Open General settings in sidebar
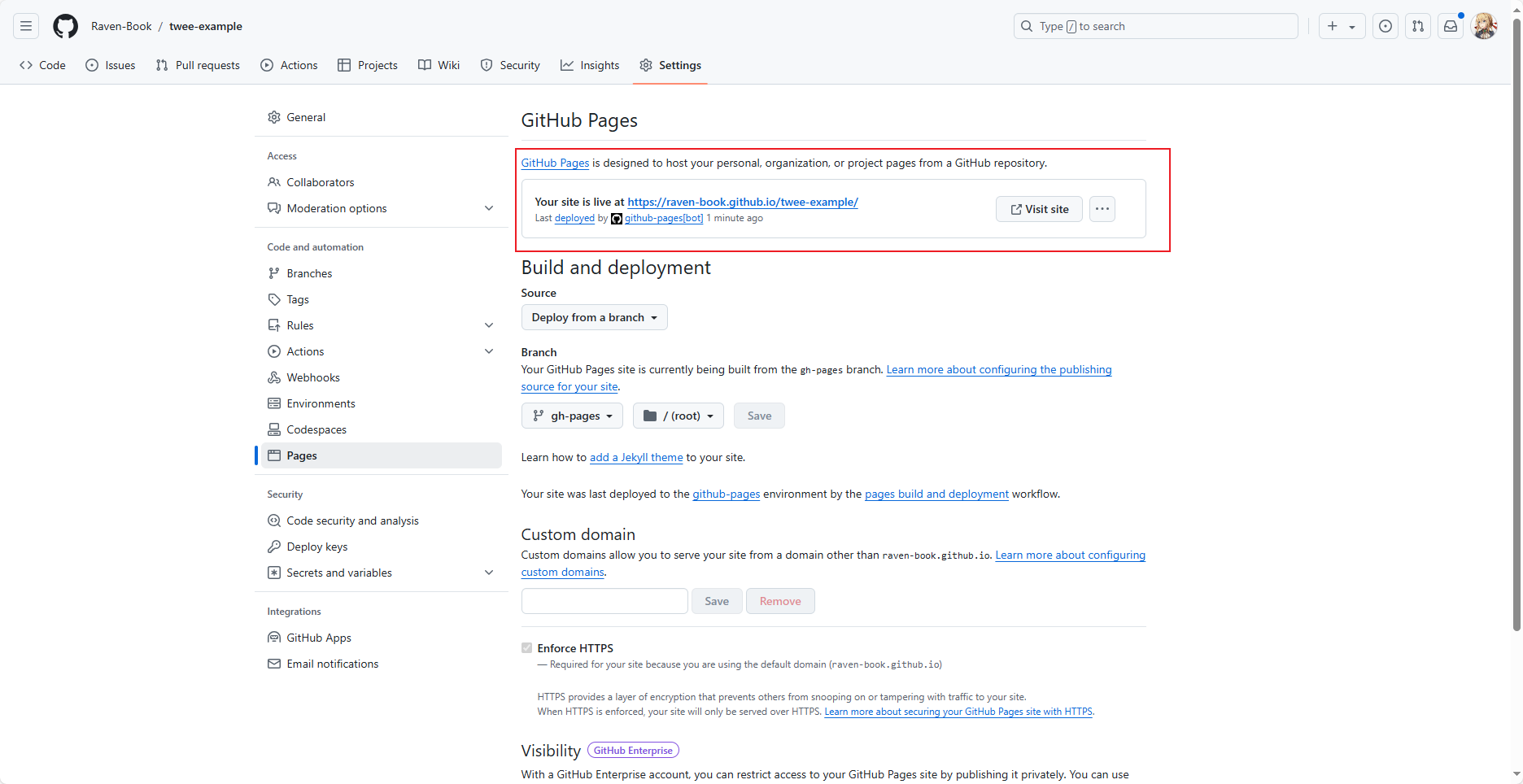The image size is (1523, 784). pyautogui.click(x=381, y=117)
